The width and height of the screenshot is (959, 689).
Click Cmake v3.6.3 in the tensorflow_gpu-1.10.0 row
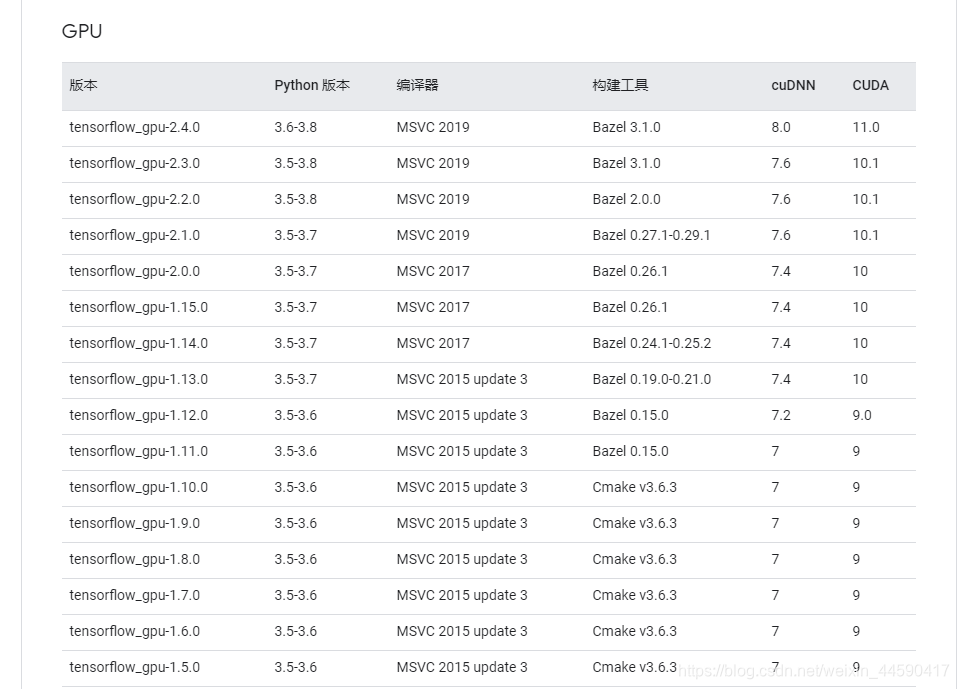click(634, 488)
